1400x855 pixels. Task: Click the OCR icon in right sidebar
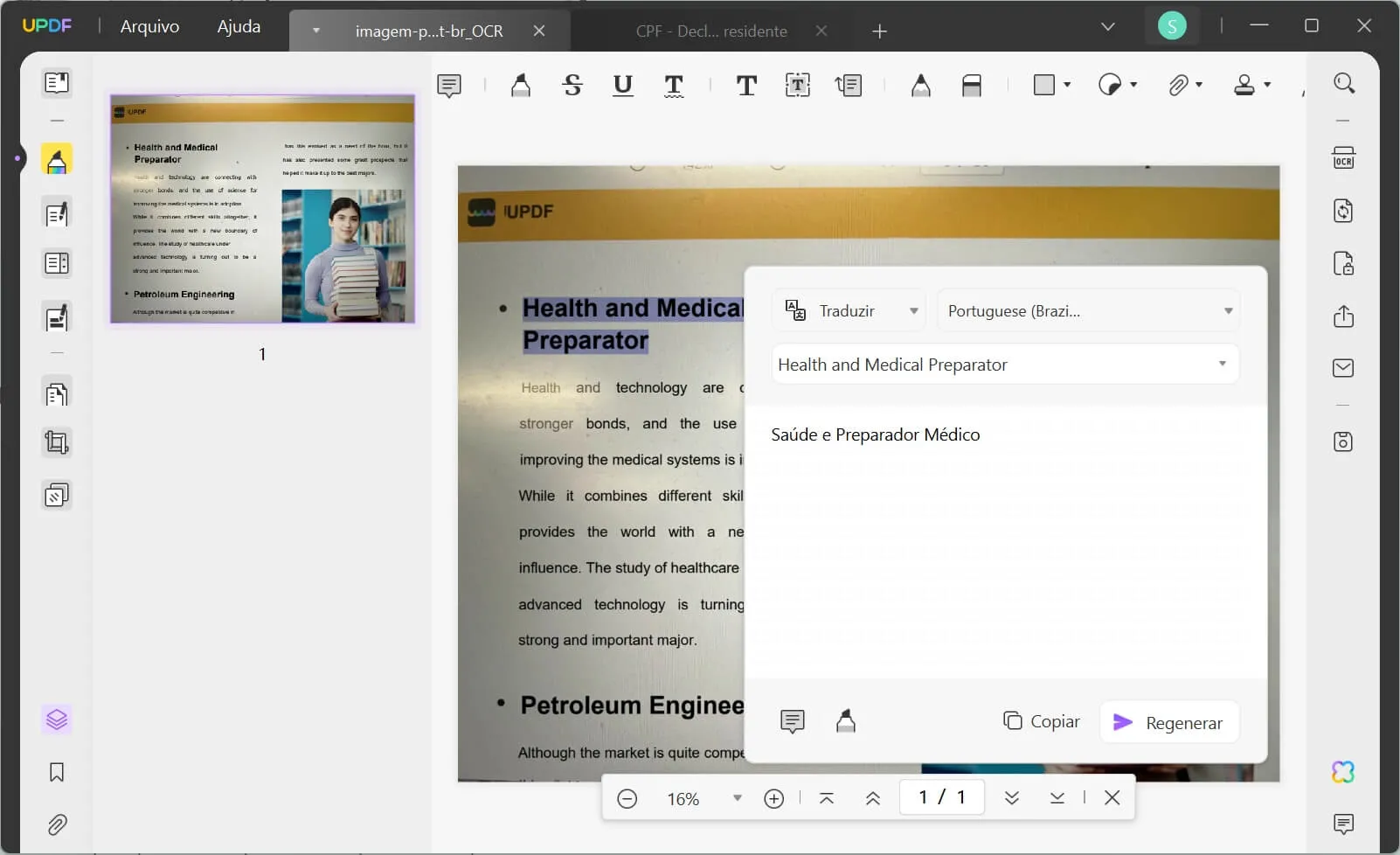click(x=1343, y=158)
